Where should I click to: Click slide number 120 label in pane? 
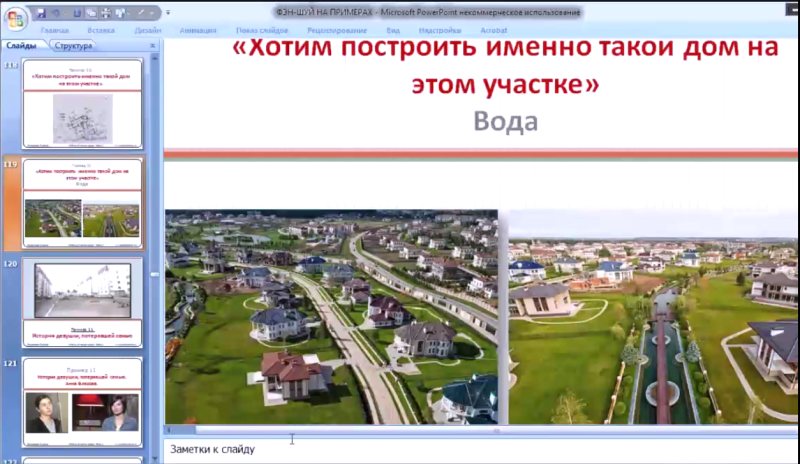click(x=10, y=264)
